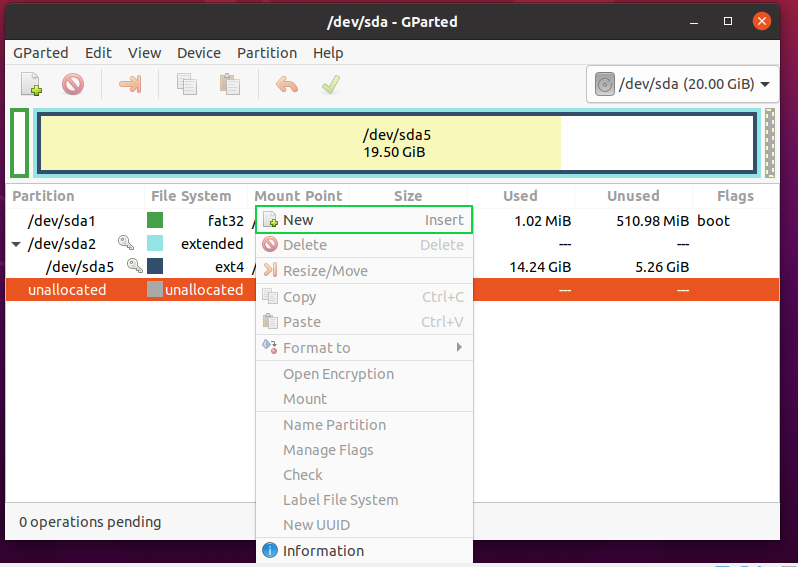The height and width of the screenshot is (567, 798).
Task: Select the green sda1 block in disk graphic
Action: click(19, 143)
